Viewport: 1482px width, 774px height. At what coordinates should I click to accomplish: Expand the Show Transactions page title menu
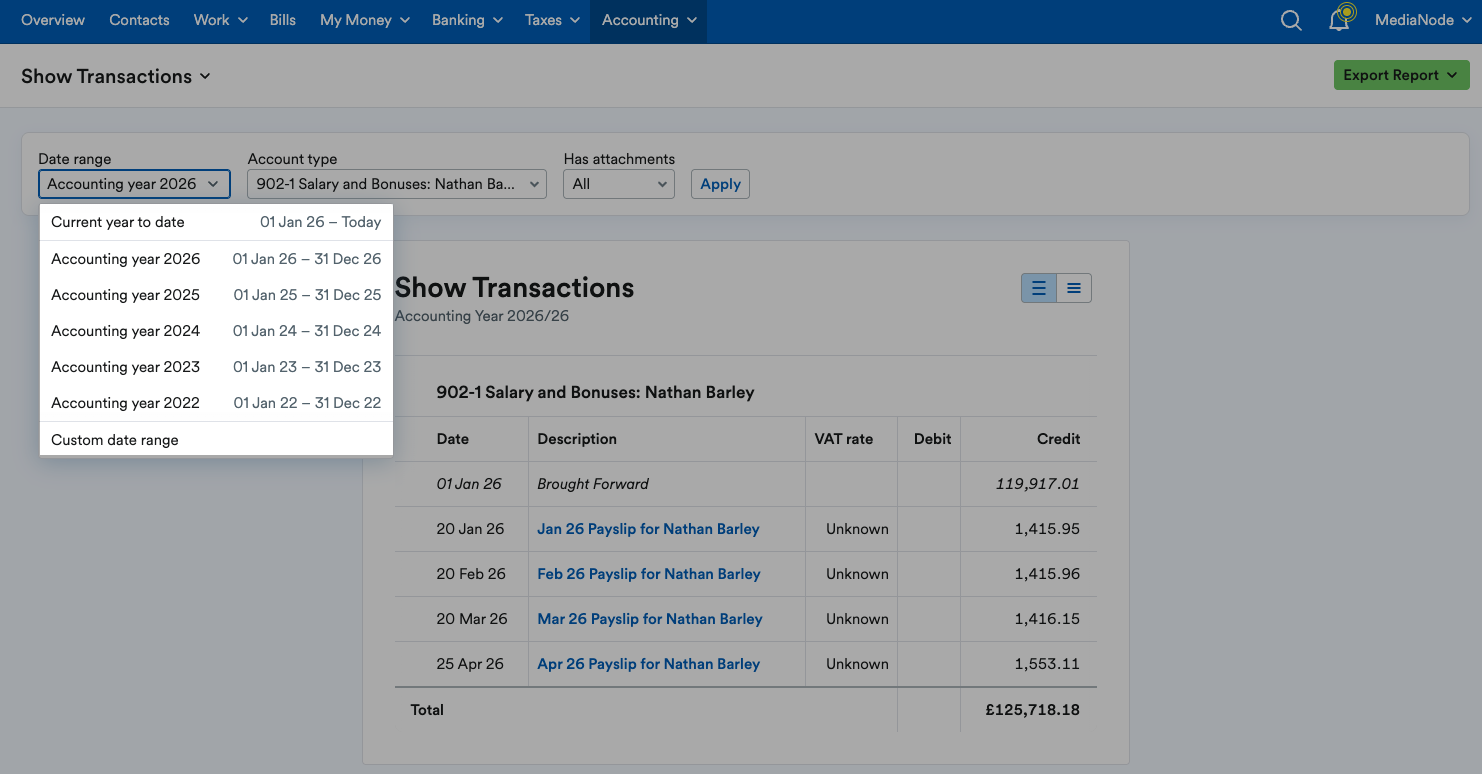point(116,76)
